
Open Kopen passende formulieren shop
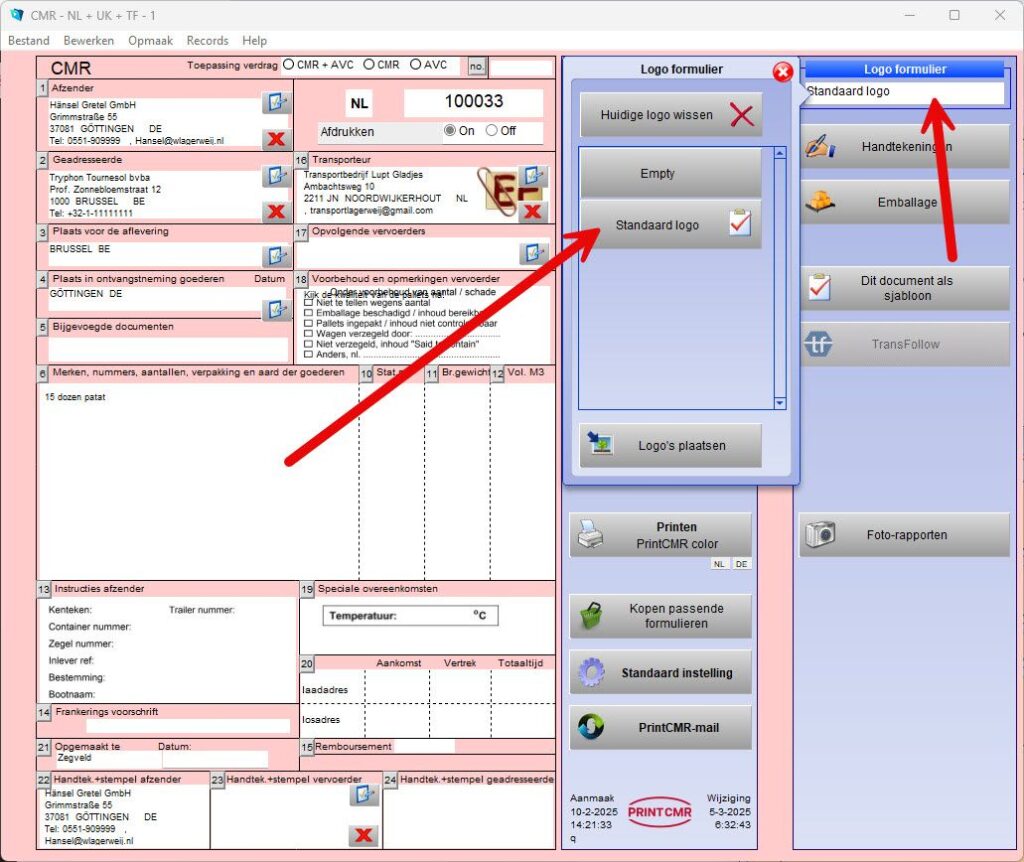[x=660, y=616]
